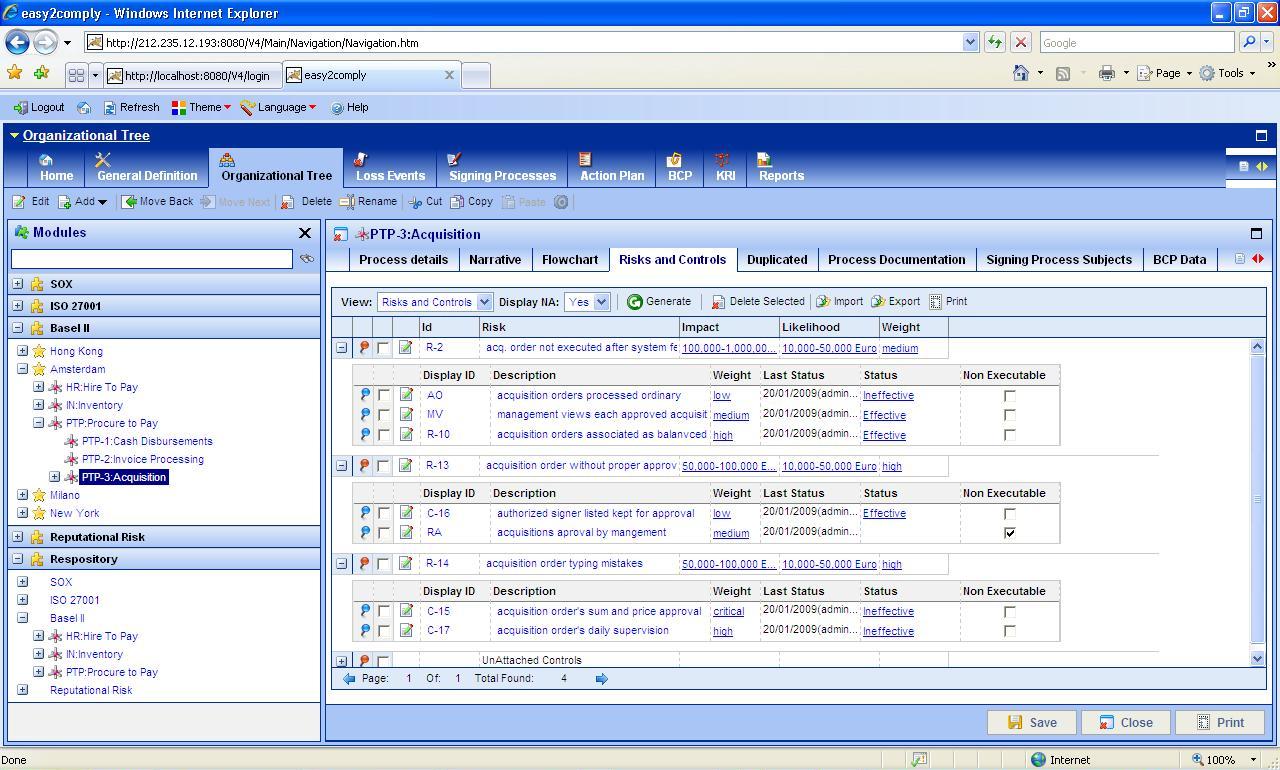Viewport: 1280px width, 770px height.
Task: Open the Display NA dropdown
Action: coord(601,302)
